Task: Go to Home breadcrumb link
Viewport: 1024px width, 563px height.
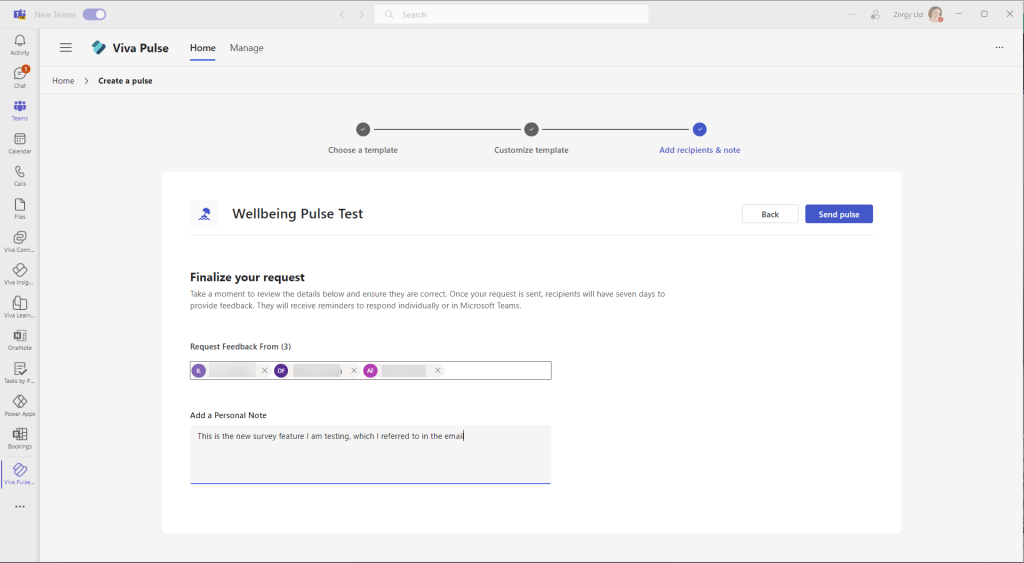Action: click(63, 81)
